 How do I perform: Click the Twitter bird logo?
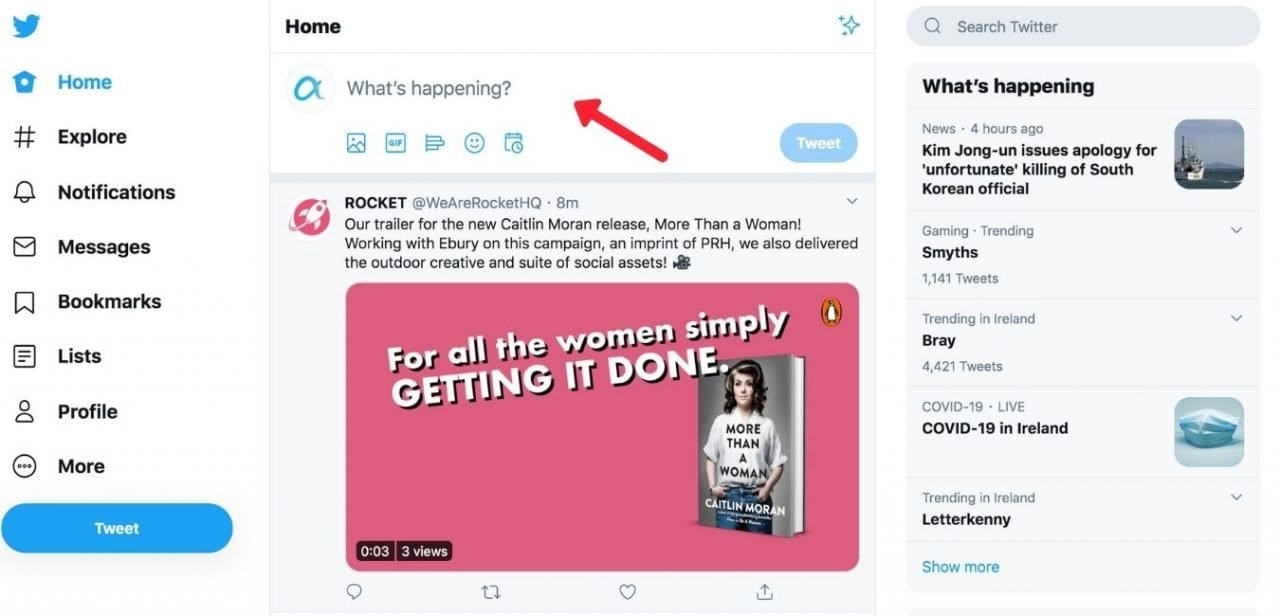click(26, 24)
